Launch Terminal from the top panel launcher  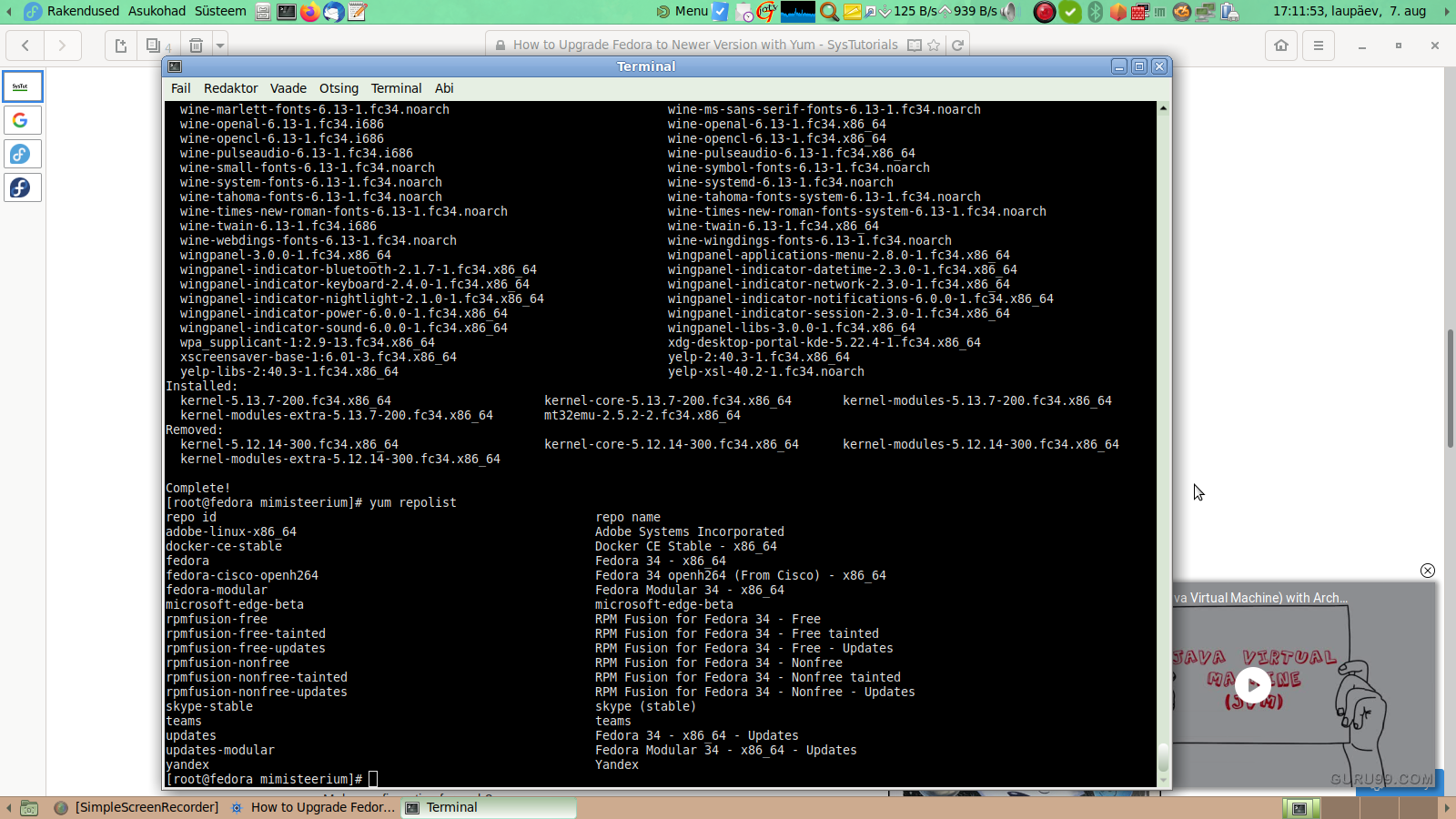pyautogui.click(x=286, y=12)
